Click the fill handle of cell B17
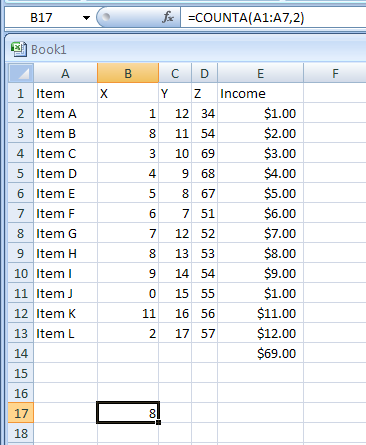Screen dimensions: 366x445 click(158, 422)
